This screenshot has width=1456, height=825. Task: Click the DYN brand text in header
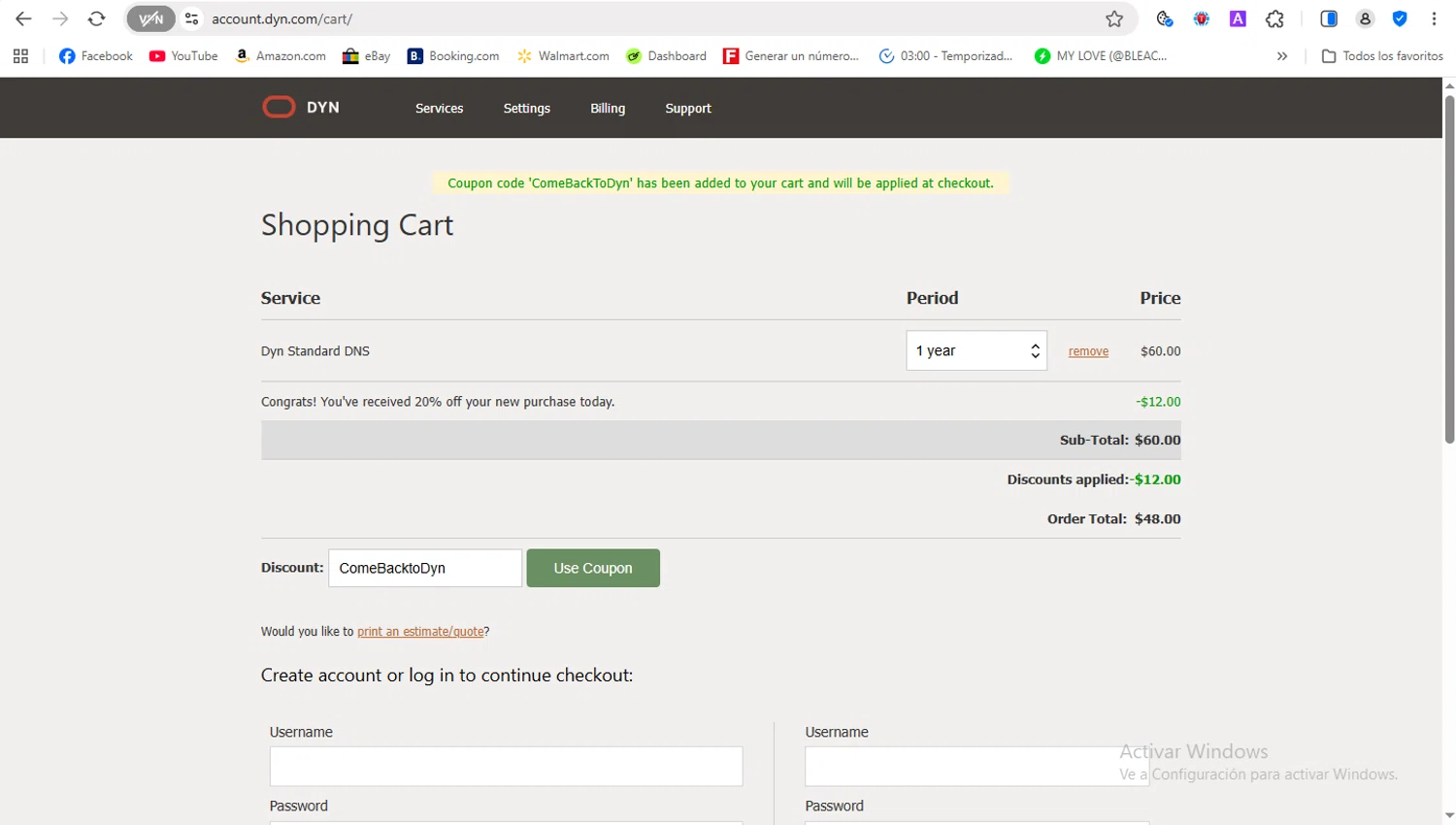point(323,108)
